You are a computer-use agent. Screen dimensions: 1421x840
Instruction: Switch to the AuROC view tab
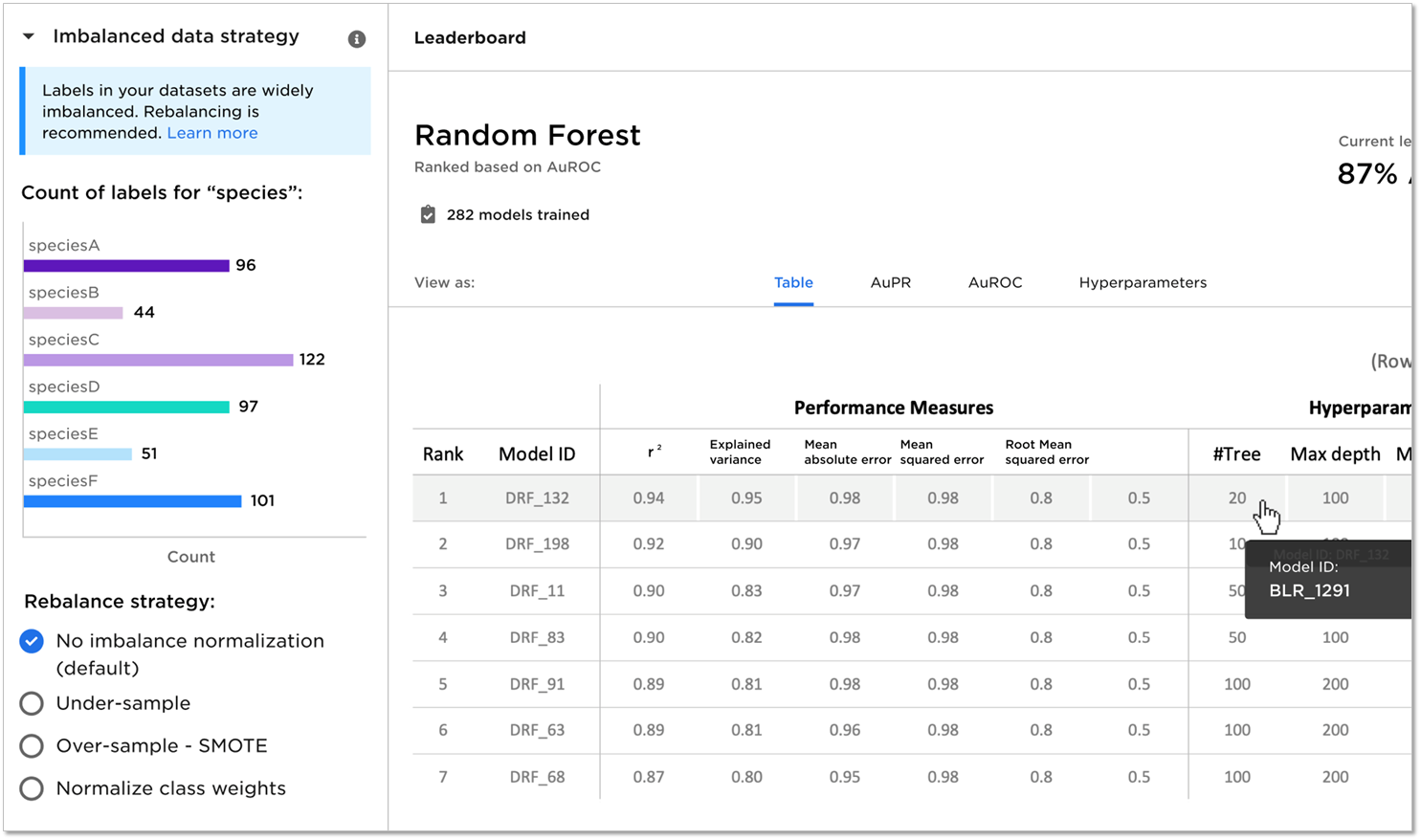(995, 282)
